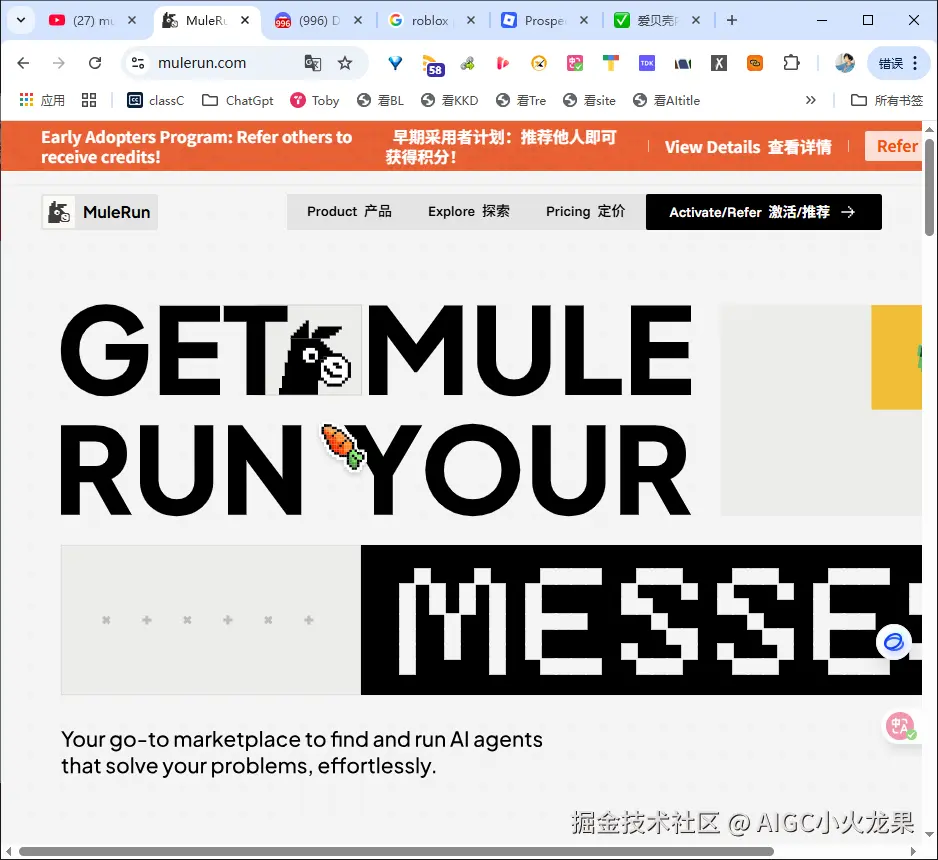The height and width of the screenshot is (860, 938).
Task: Open the 看Altitle bookmark
Action: (x=666, y=100)
